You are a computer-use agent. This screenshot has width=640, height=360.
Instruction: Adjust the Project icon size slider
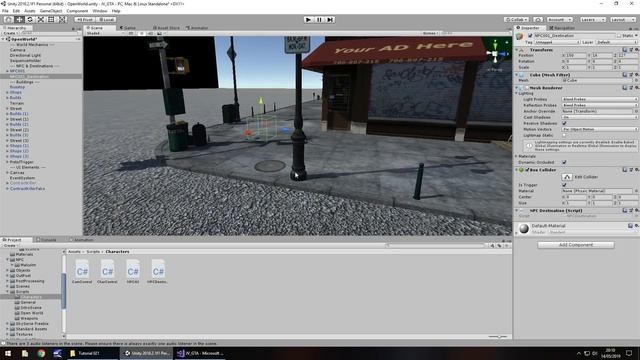[x=498, y=337]
